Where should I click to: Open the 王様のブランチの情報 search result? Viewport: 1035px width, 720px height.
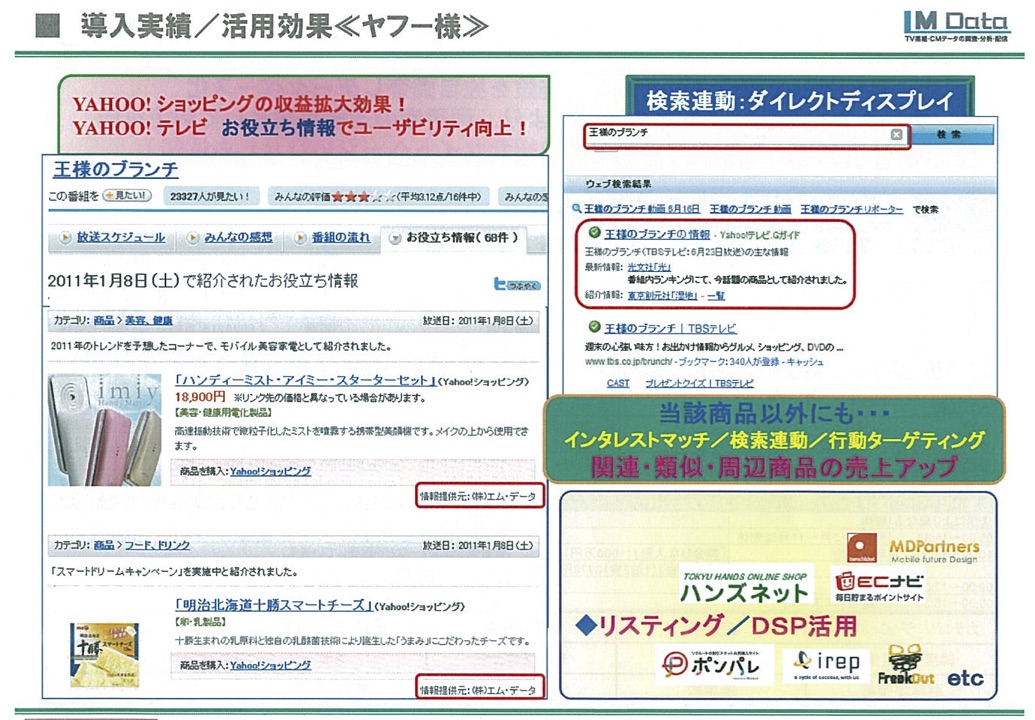coord(657,234)
